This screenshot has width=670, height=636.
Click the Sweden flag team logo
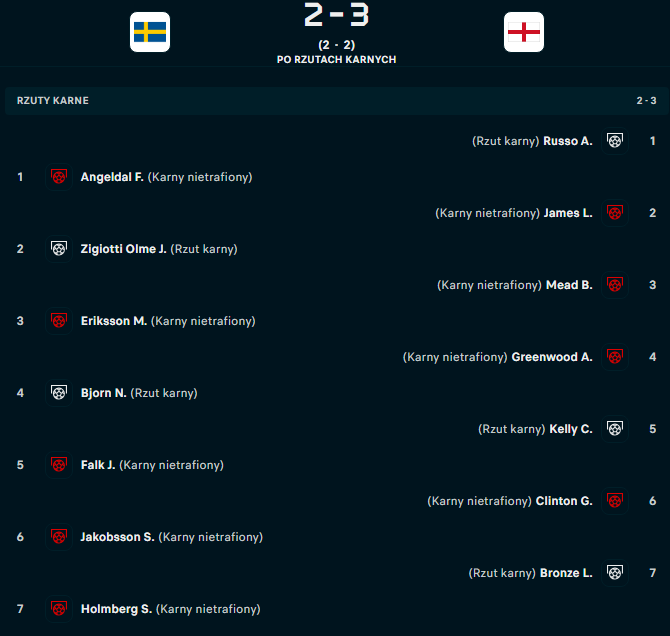(x=150, y=32)
